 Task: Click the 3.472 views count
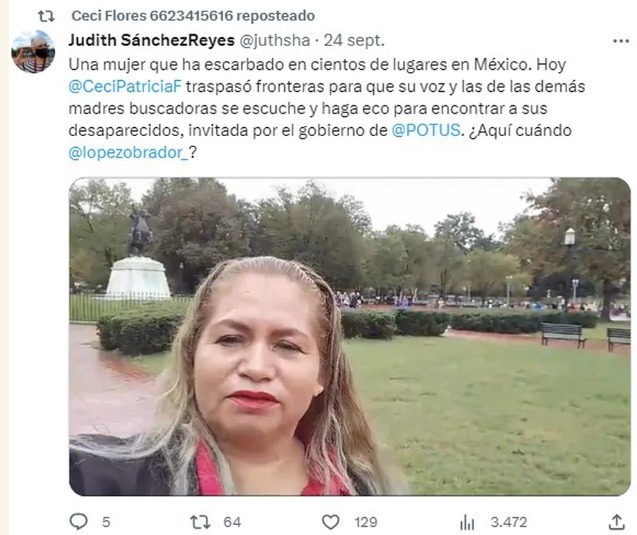(x=509, y=522)
